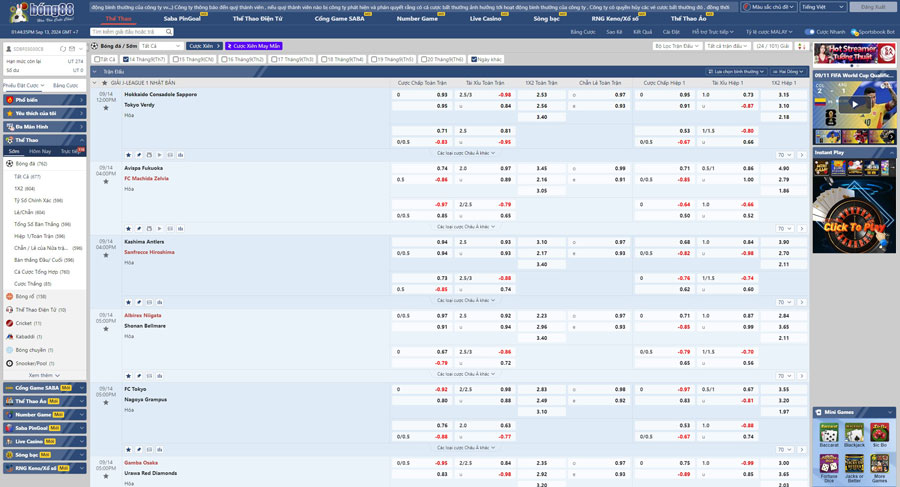Favorite the Avispa Fukuoka match star
The height and width of the screenshot is (487, 900).
(106, 181)
